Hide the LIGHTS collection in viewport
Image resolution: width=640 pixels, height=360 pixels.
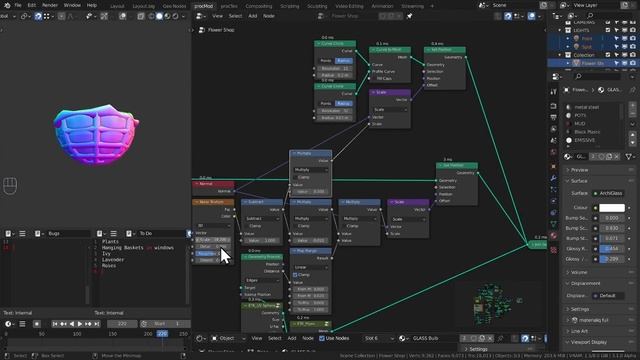pyautogui.click(x=624, y=30)
